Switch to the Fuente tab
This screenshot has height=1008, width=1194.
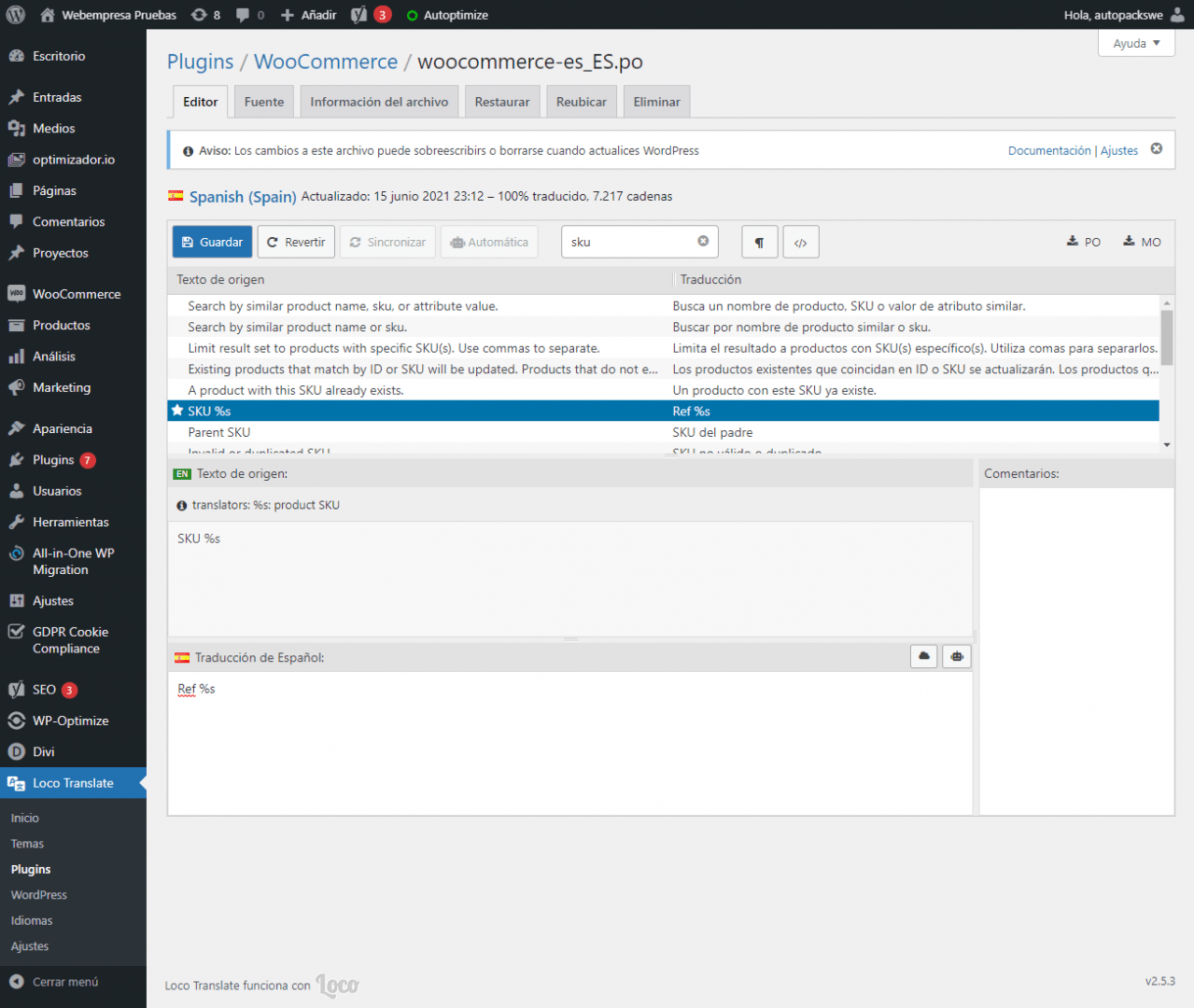[x=264, y=102]
